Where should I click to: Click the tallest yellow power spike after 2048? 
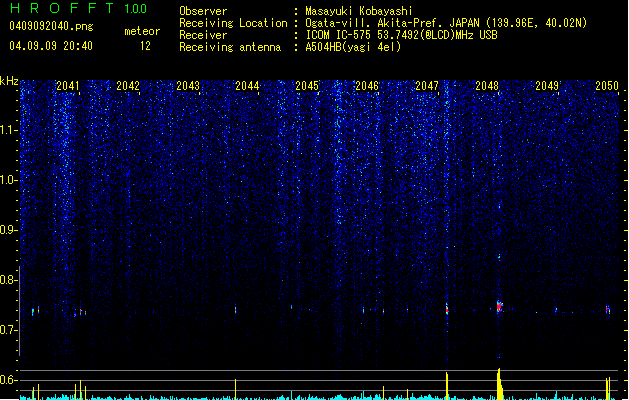point(499,384)
